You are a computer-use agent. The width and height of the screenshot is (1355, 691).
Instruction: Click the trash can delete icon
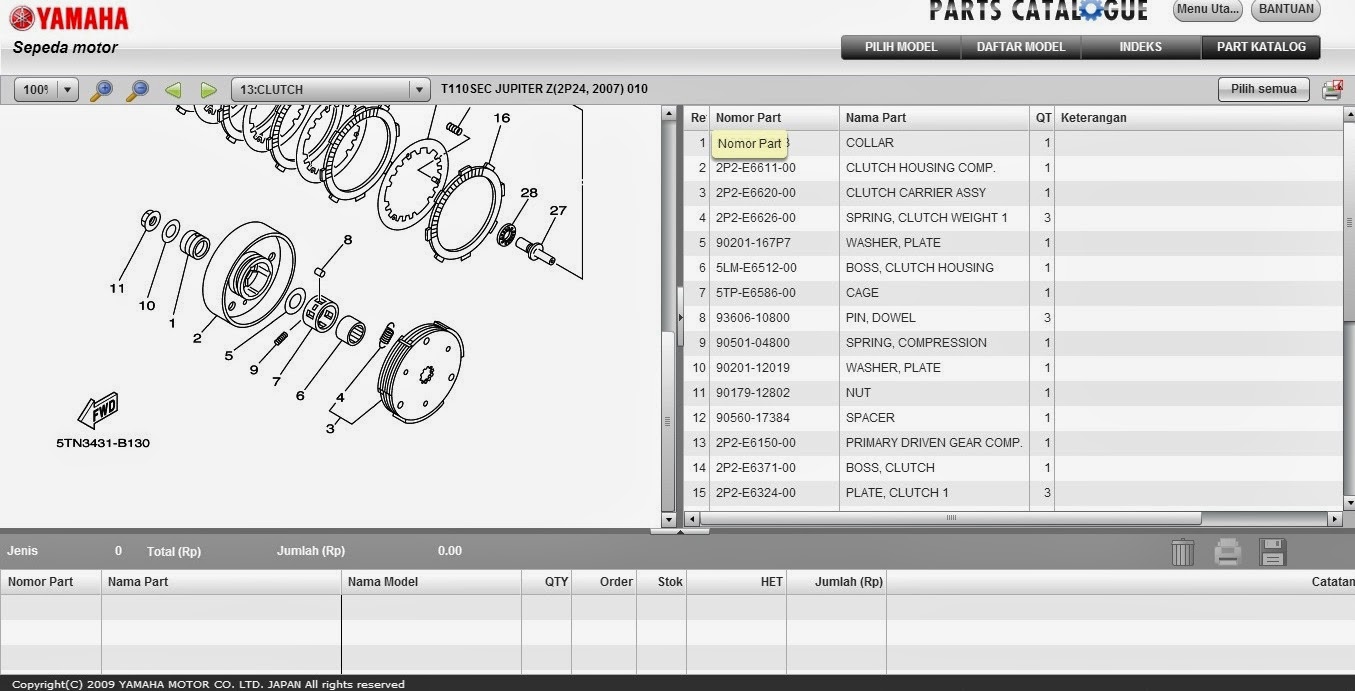1182,552
